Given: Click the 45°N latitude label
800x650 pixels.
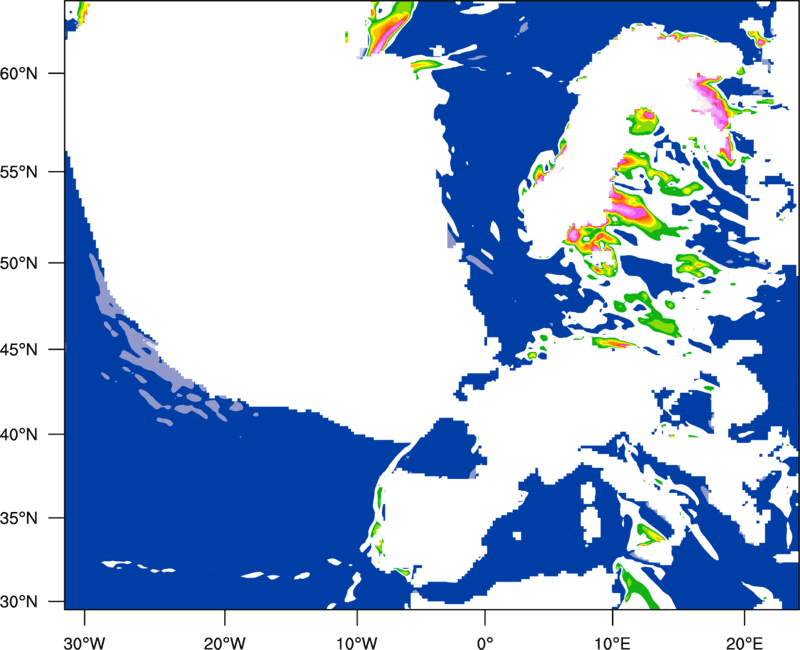Looking at the screenshot, I should point(19,349).
